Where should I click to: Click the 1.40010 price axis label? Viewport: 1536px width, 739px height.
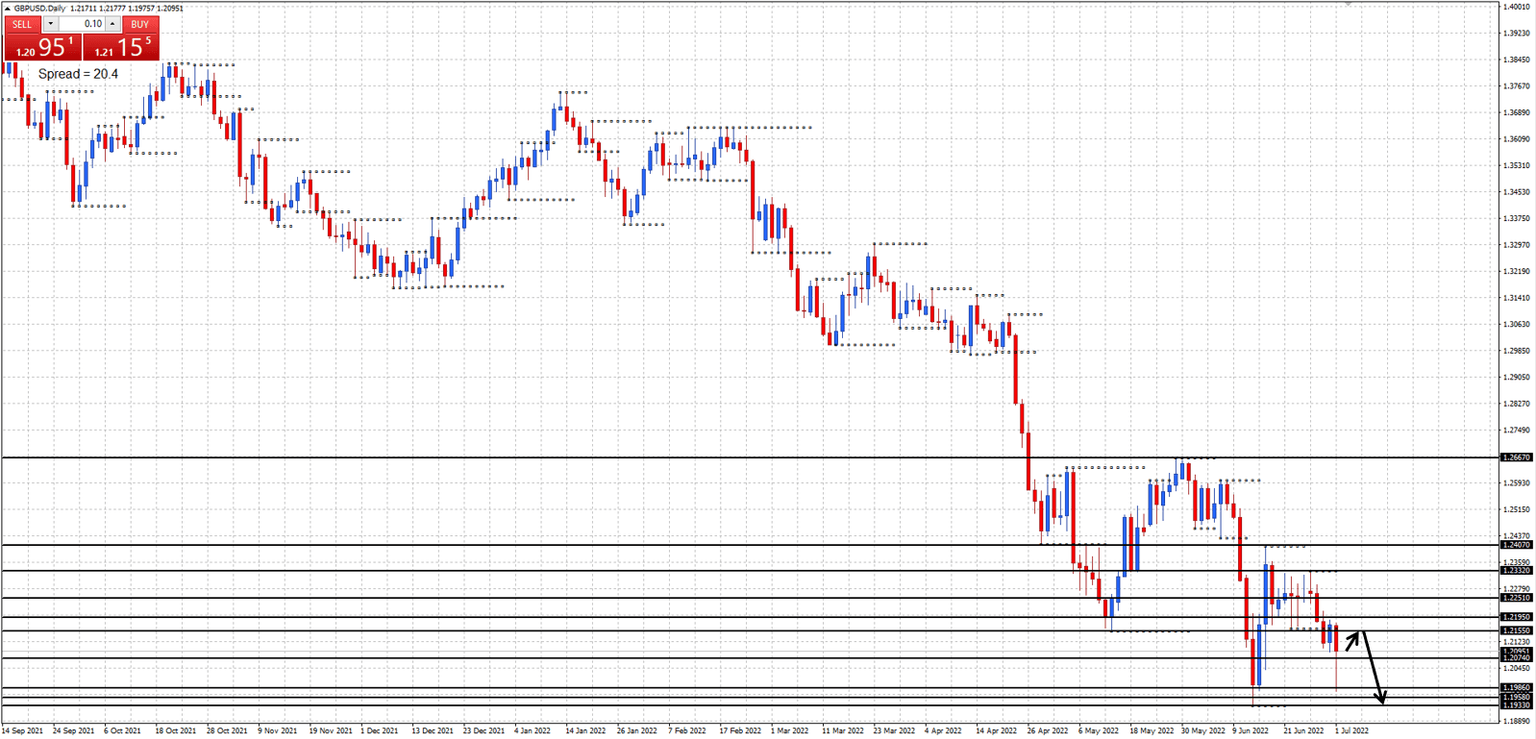[1518, 6]
